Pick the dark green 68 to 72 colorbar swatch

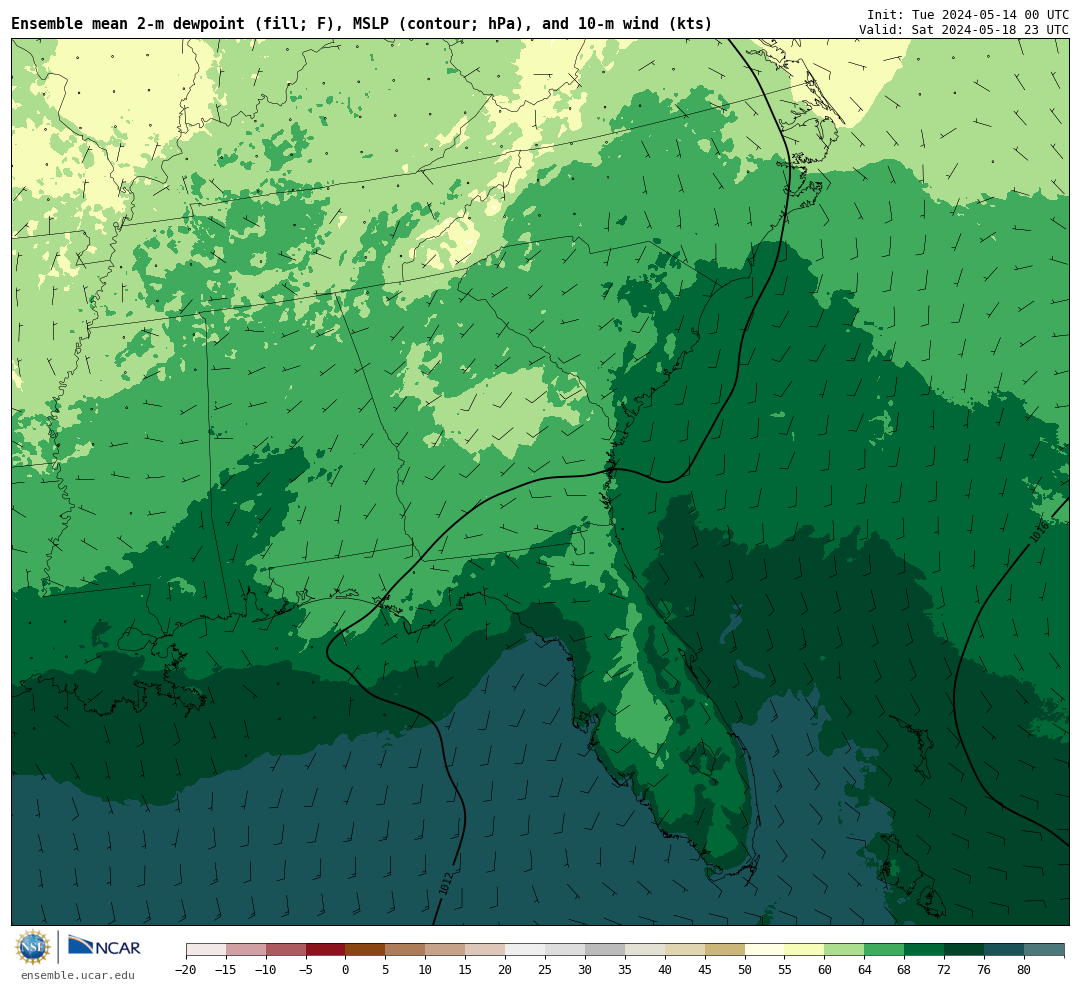point(925,950)
